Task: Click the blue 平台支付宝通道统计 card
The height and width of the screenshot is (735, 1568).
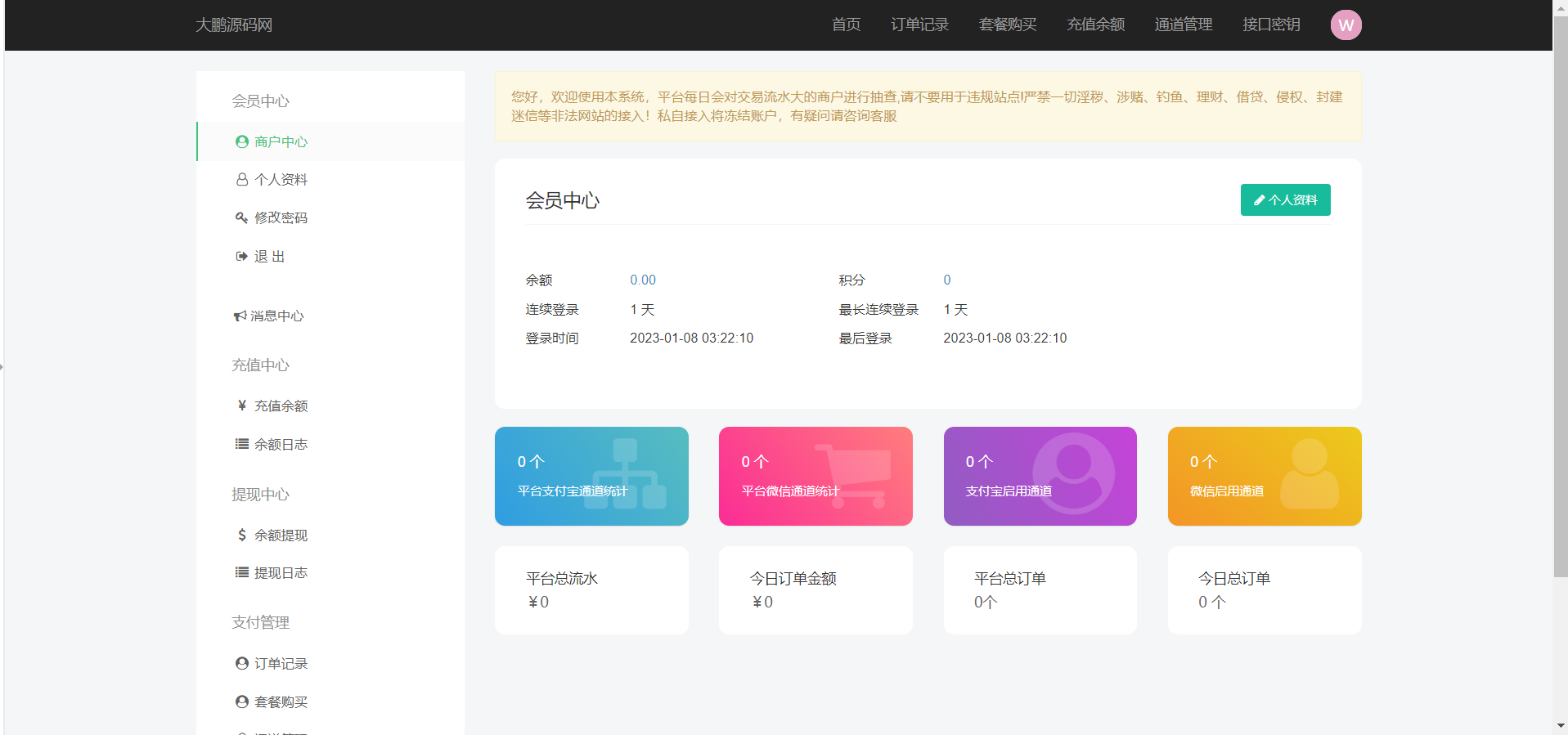Action: click(591, 476)
